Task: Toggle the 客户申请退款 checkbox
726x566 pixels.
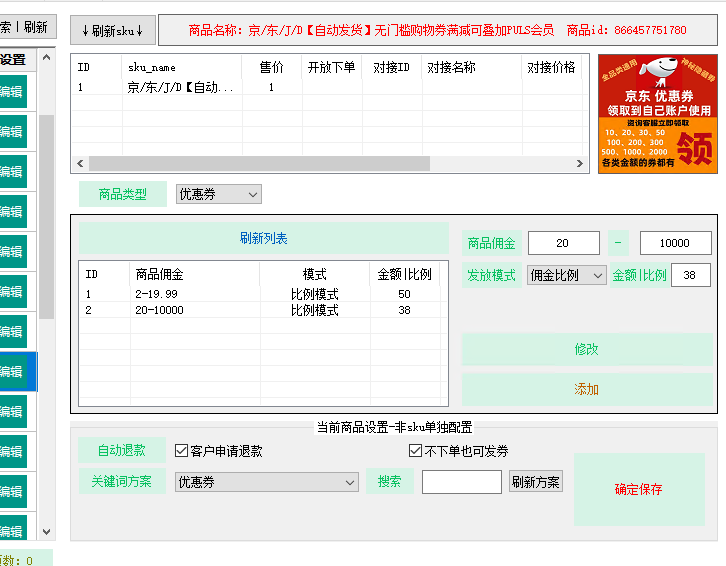Action: [182, 451]
